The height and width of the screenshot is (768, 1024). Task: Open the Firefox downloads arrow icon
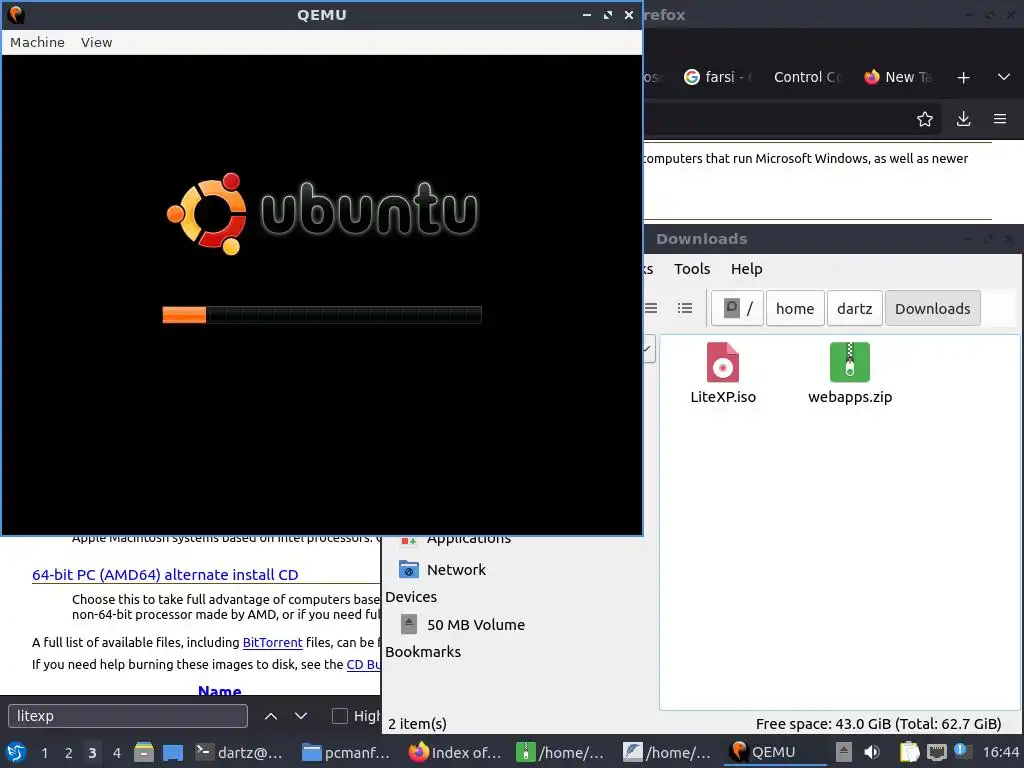[x=963, y=119]
